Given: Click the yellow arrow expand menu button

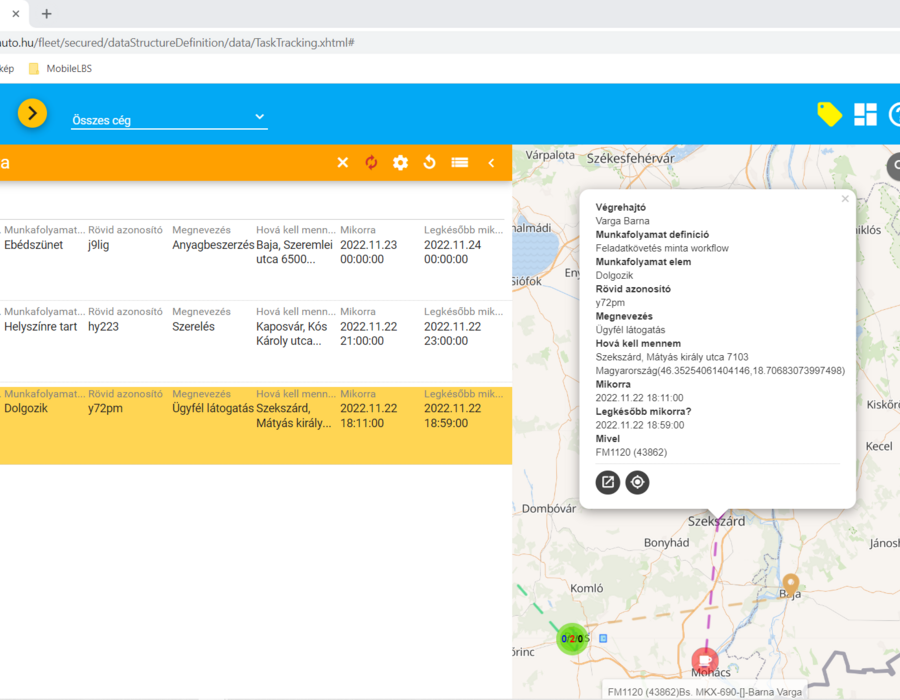Looking at the screenshot, I should coord(32,113).
